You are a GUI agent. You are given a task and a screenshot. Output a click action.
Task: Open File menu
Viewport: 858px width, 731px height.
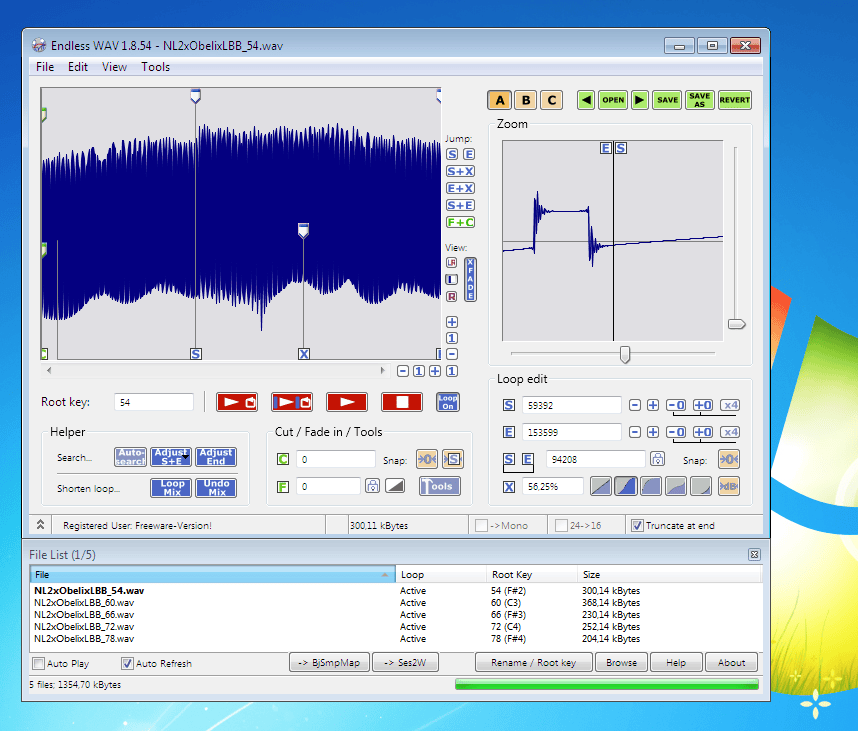click(x=45, y=67)
